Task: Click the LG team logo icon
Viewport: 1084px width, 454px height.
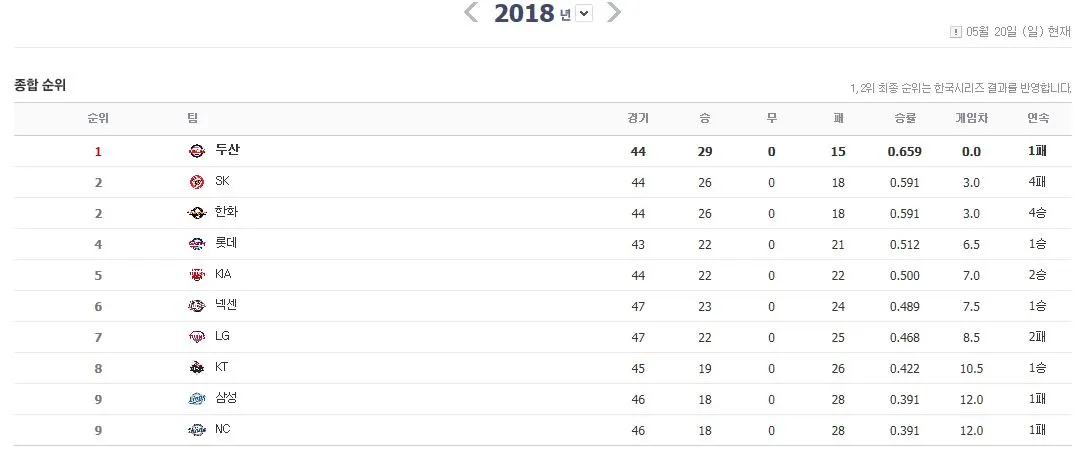Action: pos(197,337)
